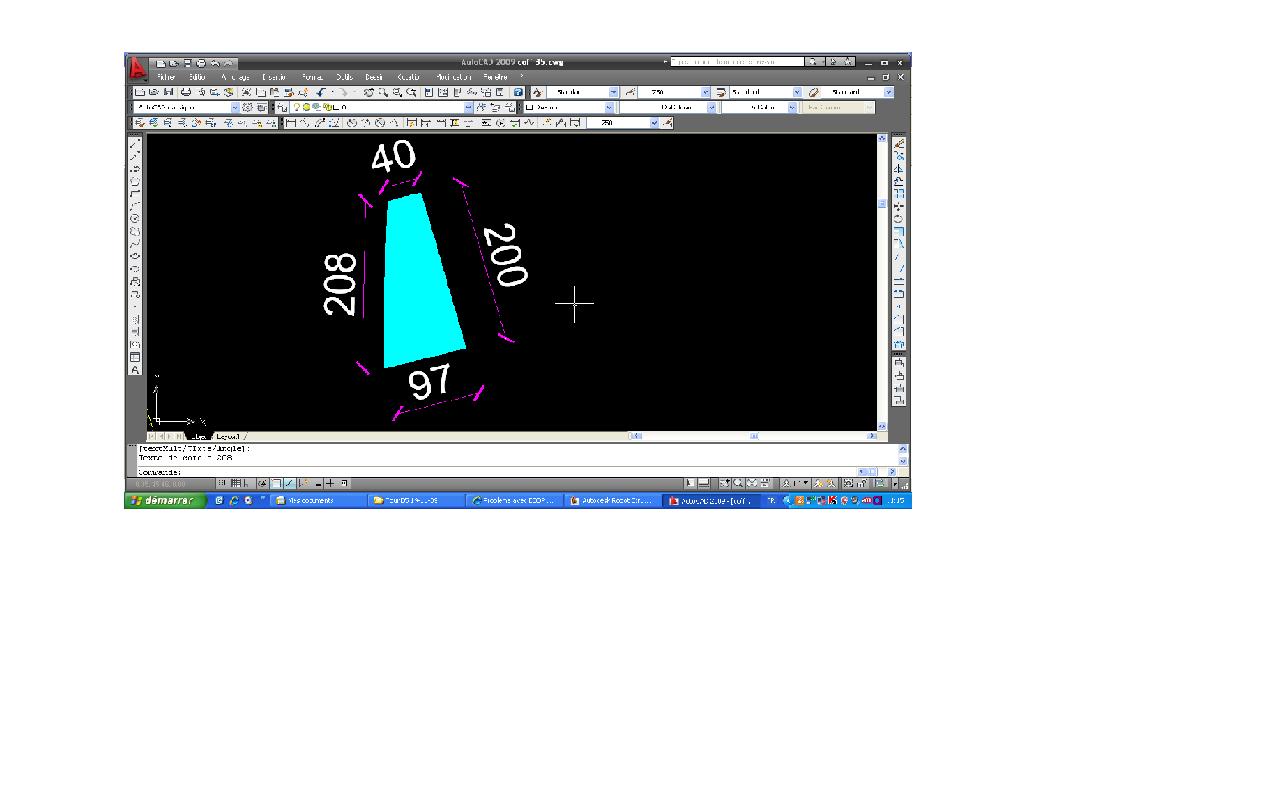Click the Plot (printer) icon in Standard toolbar

(186, 92)
